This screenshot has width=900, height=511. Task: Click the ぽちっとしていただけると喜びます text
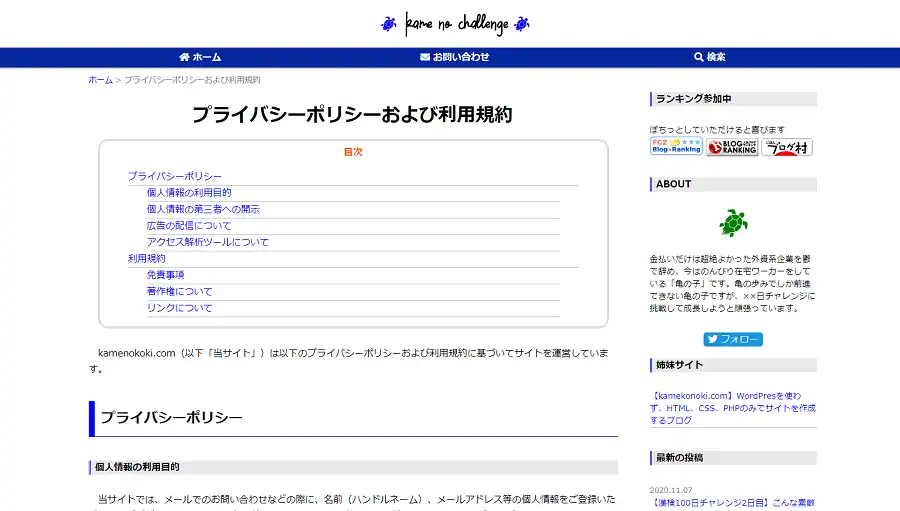click(717, 130)
